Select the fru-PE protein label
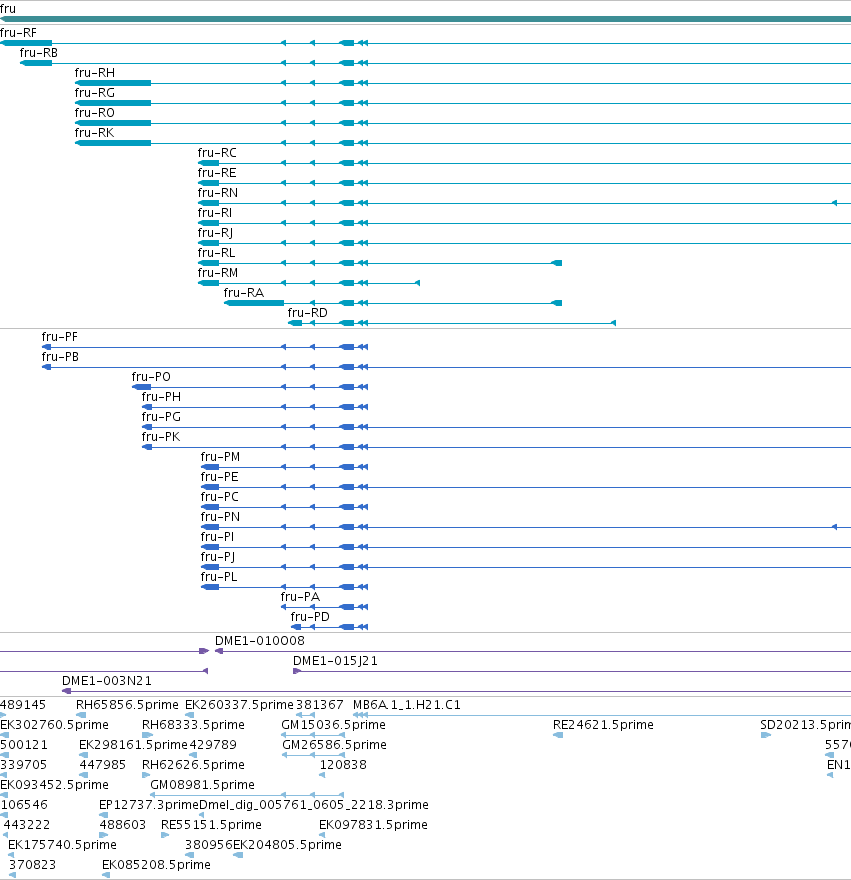Viewport: 851px width, 880px height. point(219,477)
